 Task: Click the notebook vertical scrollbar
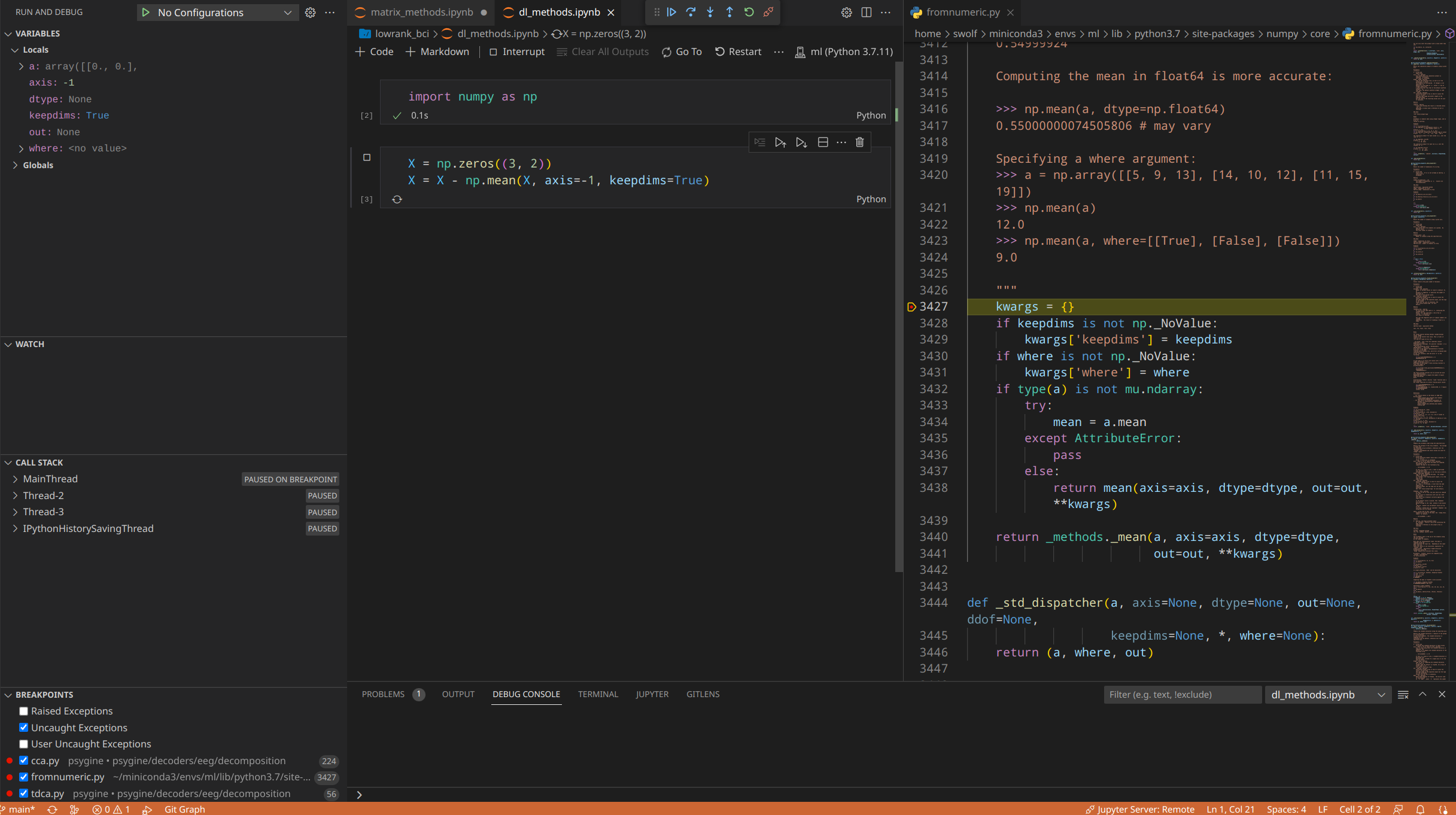[x=898, y=317]
